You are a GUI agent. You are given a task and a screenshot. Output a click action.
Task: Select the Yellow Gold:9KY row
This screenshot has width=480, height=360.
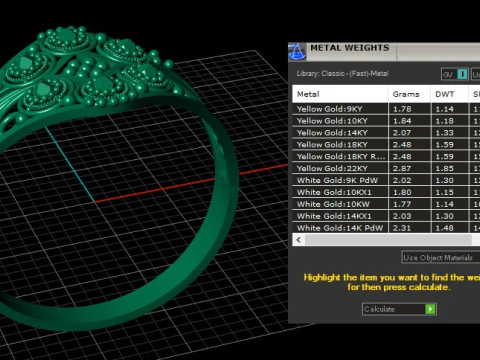386,109
